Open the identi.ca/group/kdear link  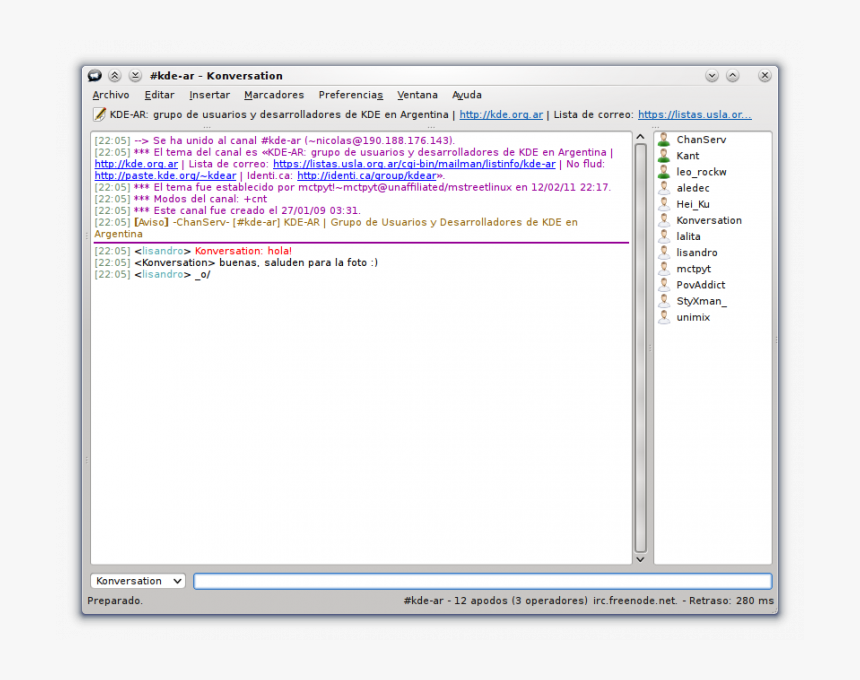367,175
